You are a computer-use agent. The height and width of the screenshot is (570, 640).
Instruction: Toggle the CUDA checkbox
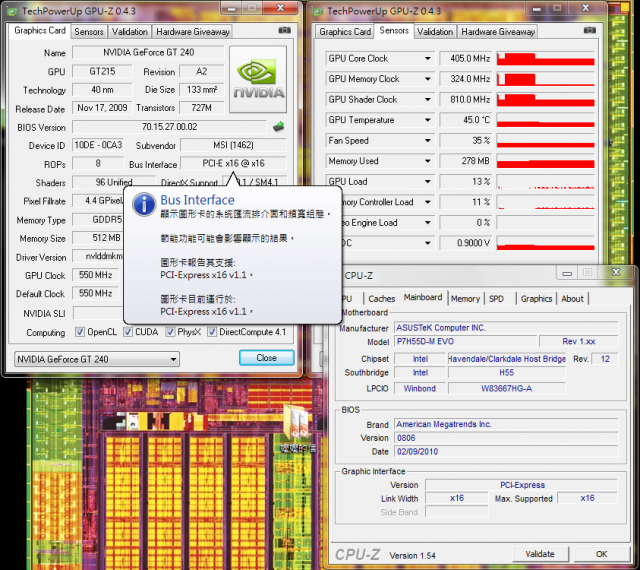(128, 332)
